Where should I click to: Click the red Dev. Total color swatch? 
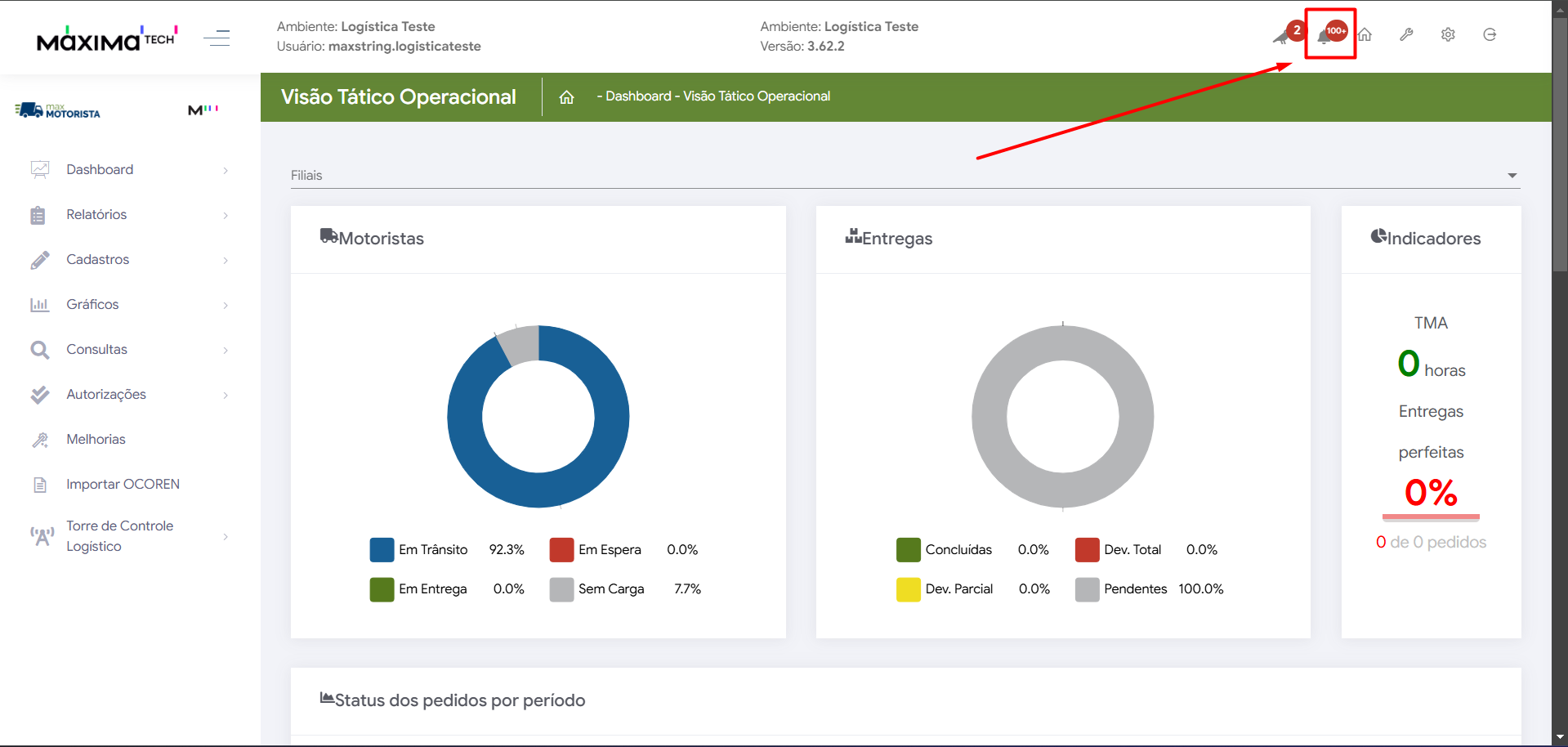click(x=1087, y=550)
